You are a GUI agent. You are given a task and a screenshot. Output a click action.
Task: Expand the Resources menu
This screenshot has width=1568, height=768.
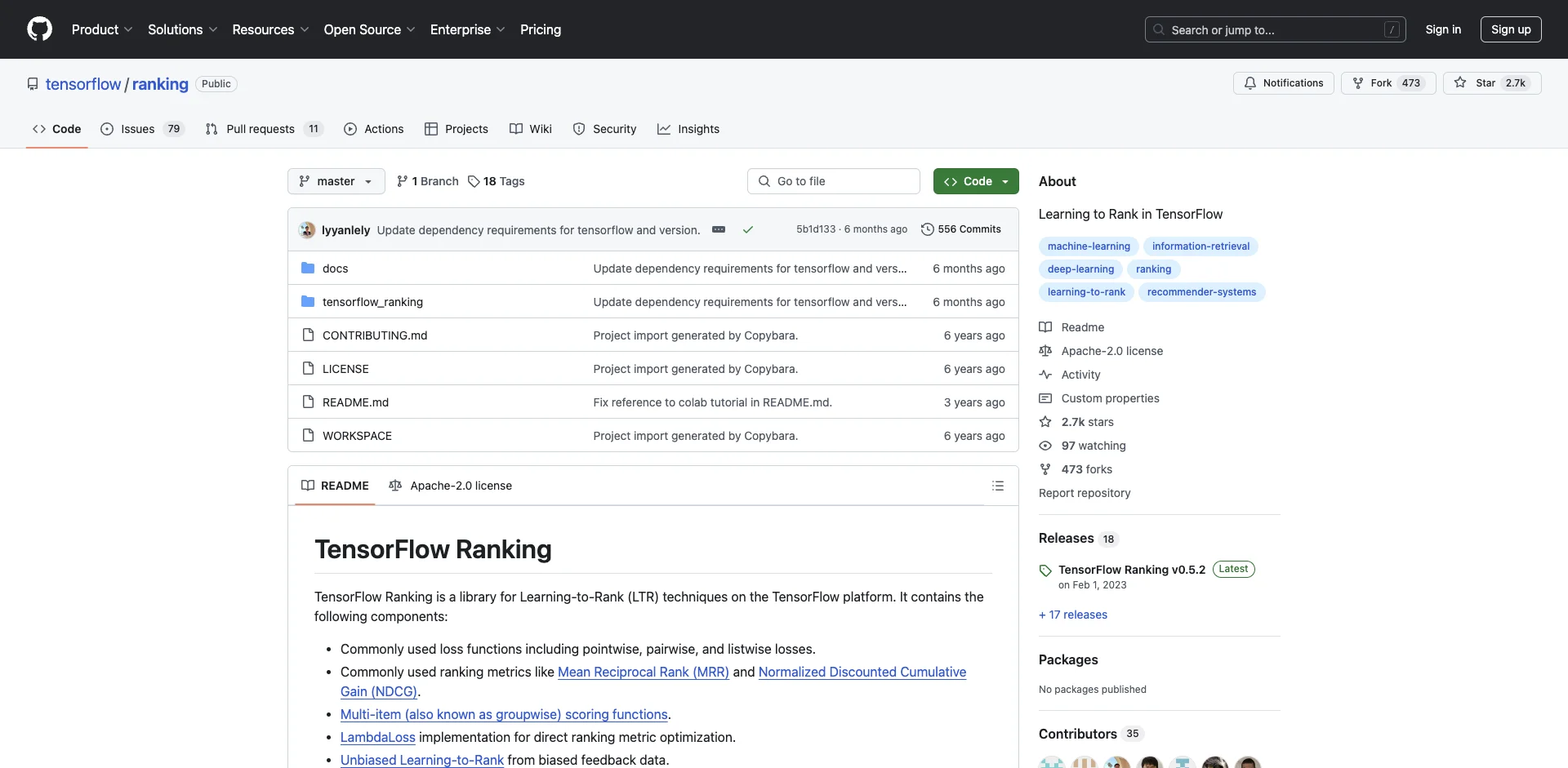[x=270, y=29]
